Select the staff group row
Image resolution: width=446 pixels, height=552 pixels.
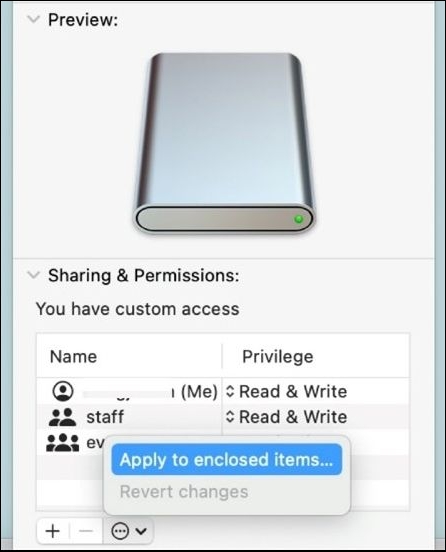point(223,417)
